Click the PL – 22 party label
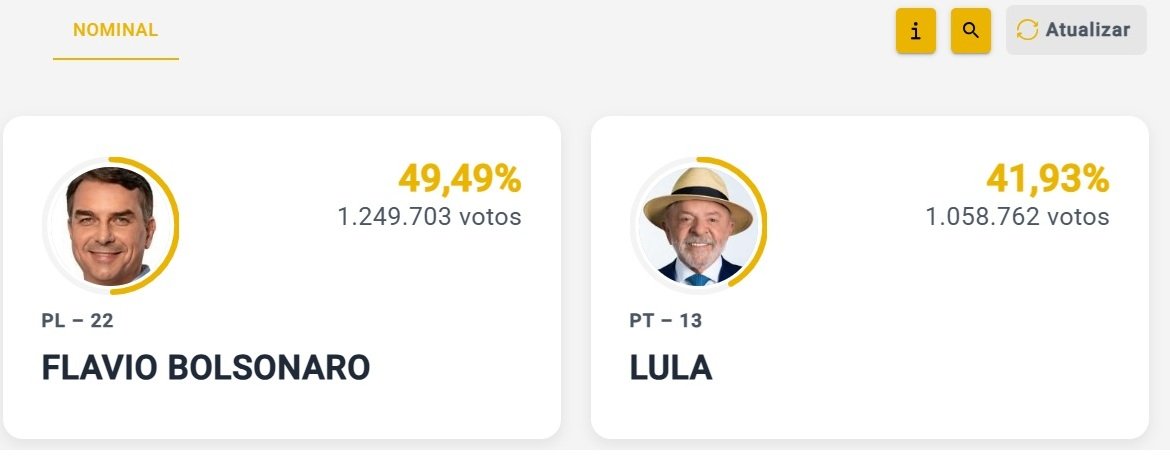This screenshot has height=466, width=1170. click(78, 321)
